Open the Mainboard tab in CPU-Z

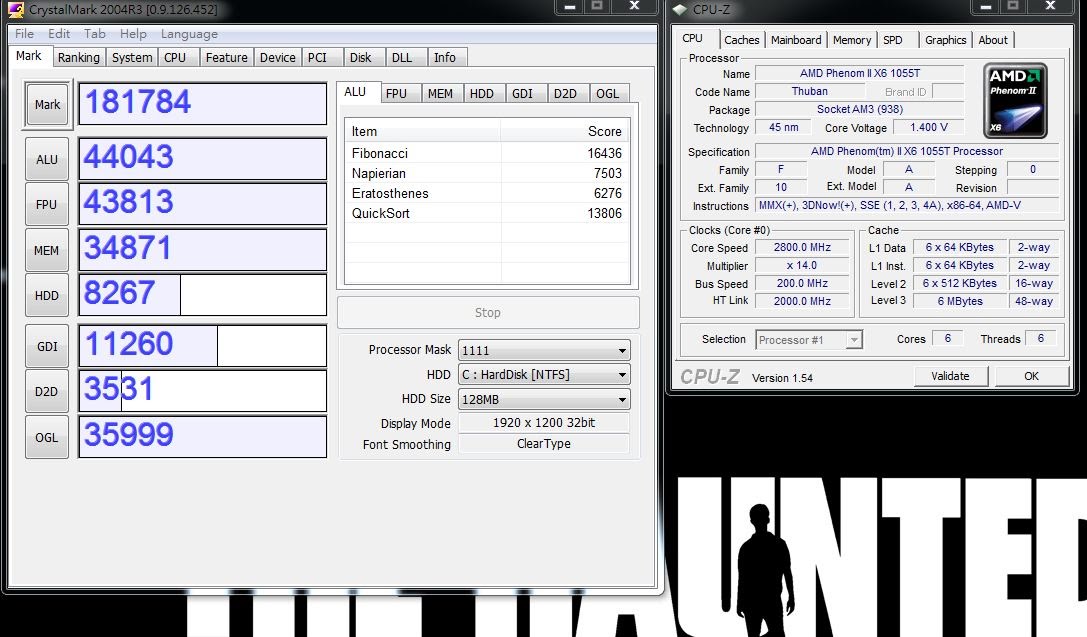pyautogui.click(x=796, y=40)
